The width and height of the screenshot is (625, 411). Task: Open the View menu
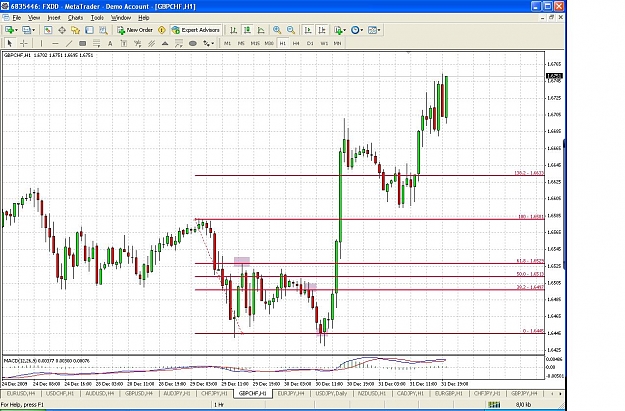pos(34,18)
